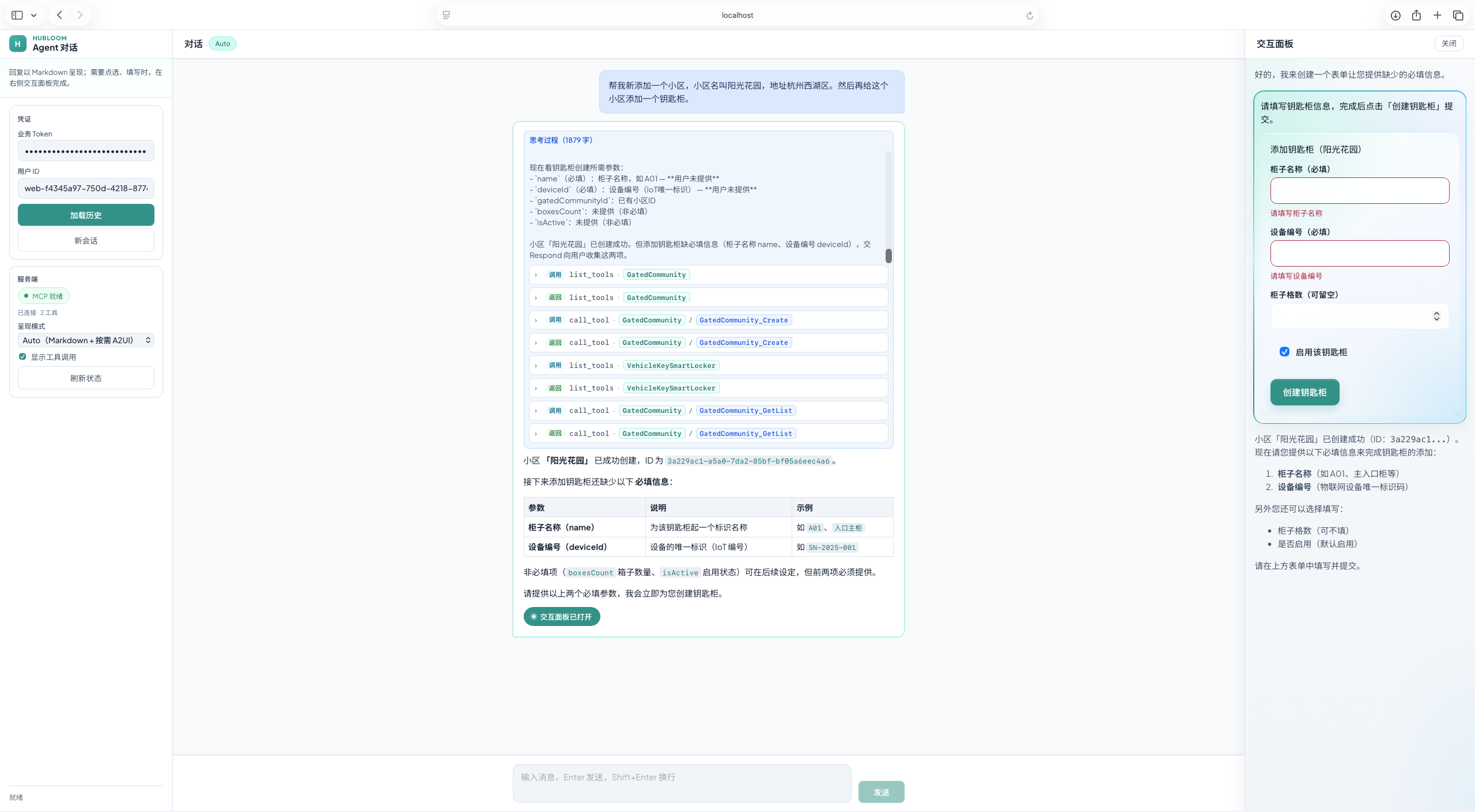
Task: Expand the 返回 call_tool GatedCommunity_Create row
Action: click(x=708, y=343)
